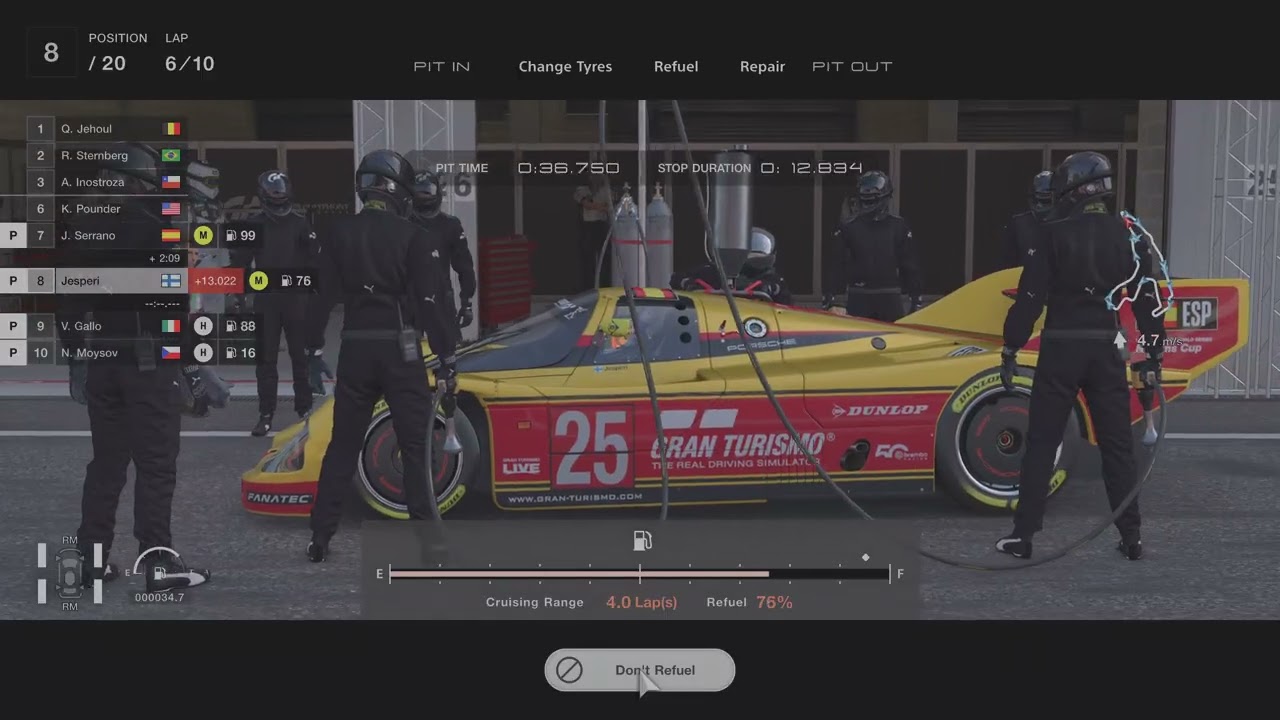Click Jesperi's fuel level 76 icon

click(286, 281)
